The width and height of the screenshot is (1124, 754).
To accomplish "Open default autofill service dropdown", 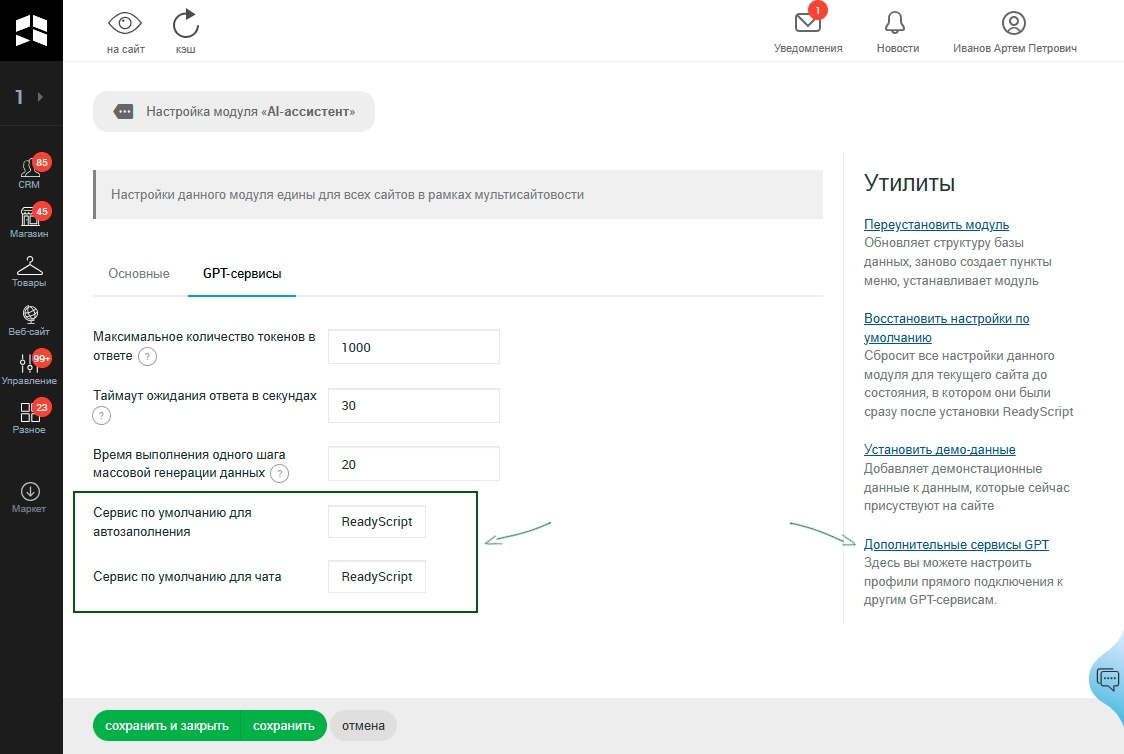I will 376,522.
